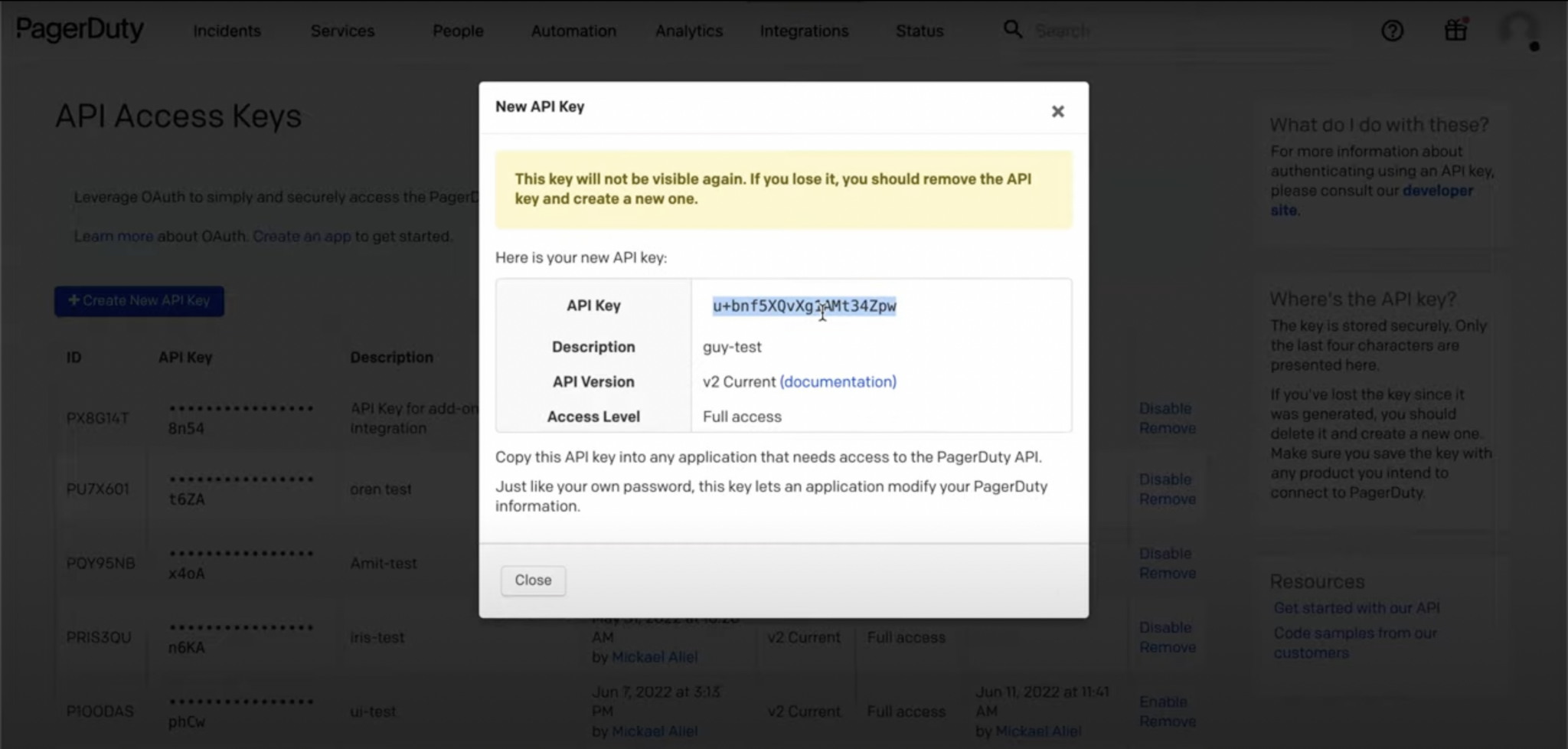This screenshot has width=1568, height=749.
Task: Follow the Learn more OAuth link
Action: (113, 237)
